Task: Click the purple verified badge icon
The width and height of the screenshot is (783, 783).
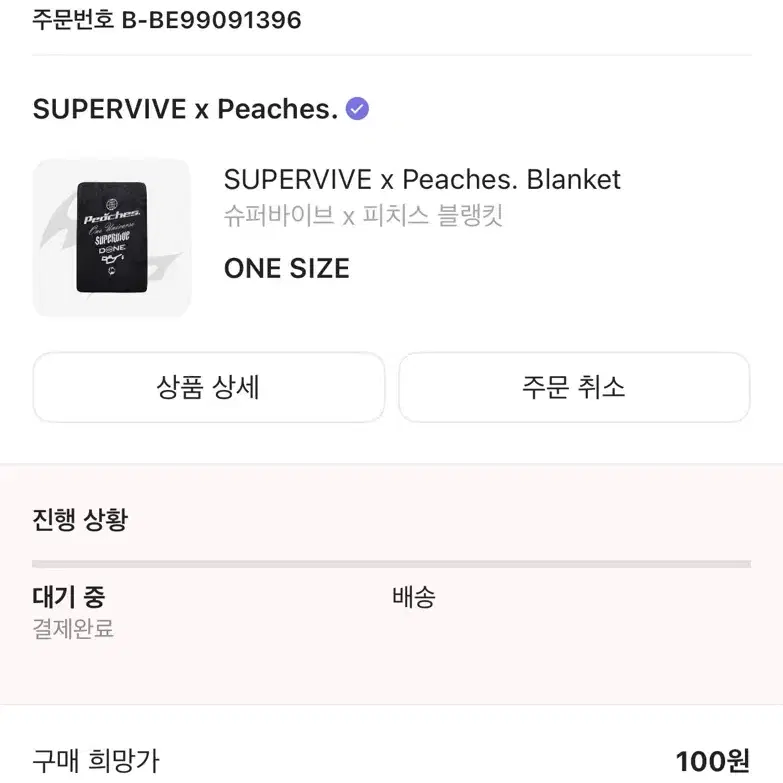Action: (357, 109)
